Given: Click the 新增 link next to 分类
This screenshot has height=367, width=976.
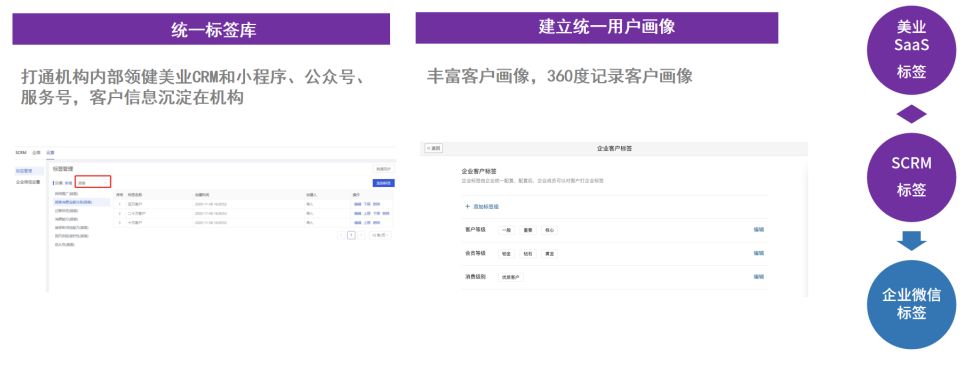Looking at the screenshot, I should [68, 183].
